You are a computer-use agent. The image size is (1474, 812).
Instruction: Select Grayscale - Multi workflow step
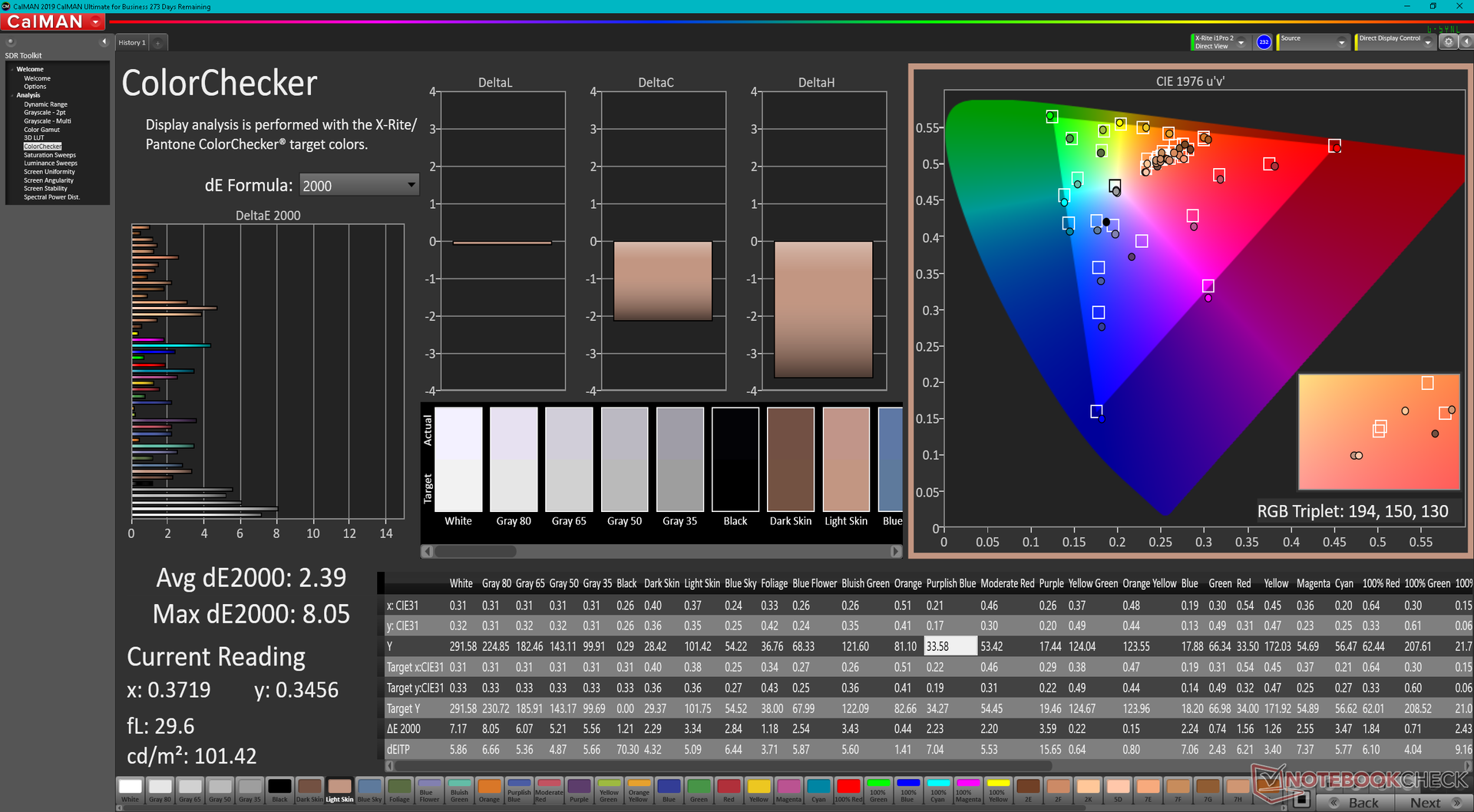point(47,121)
